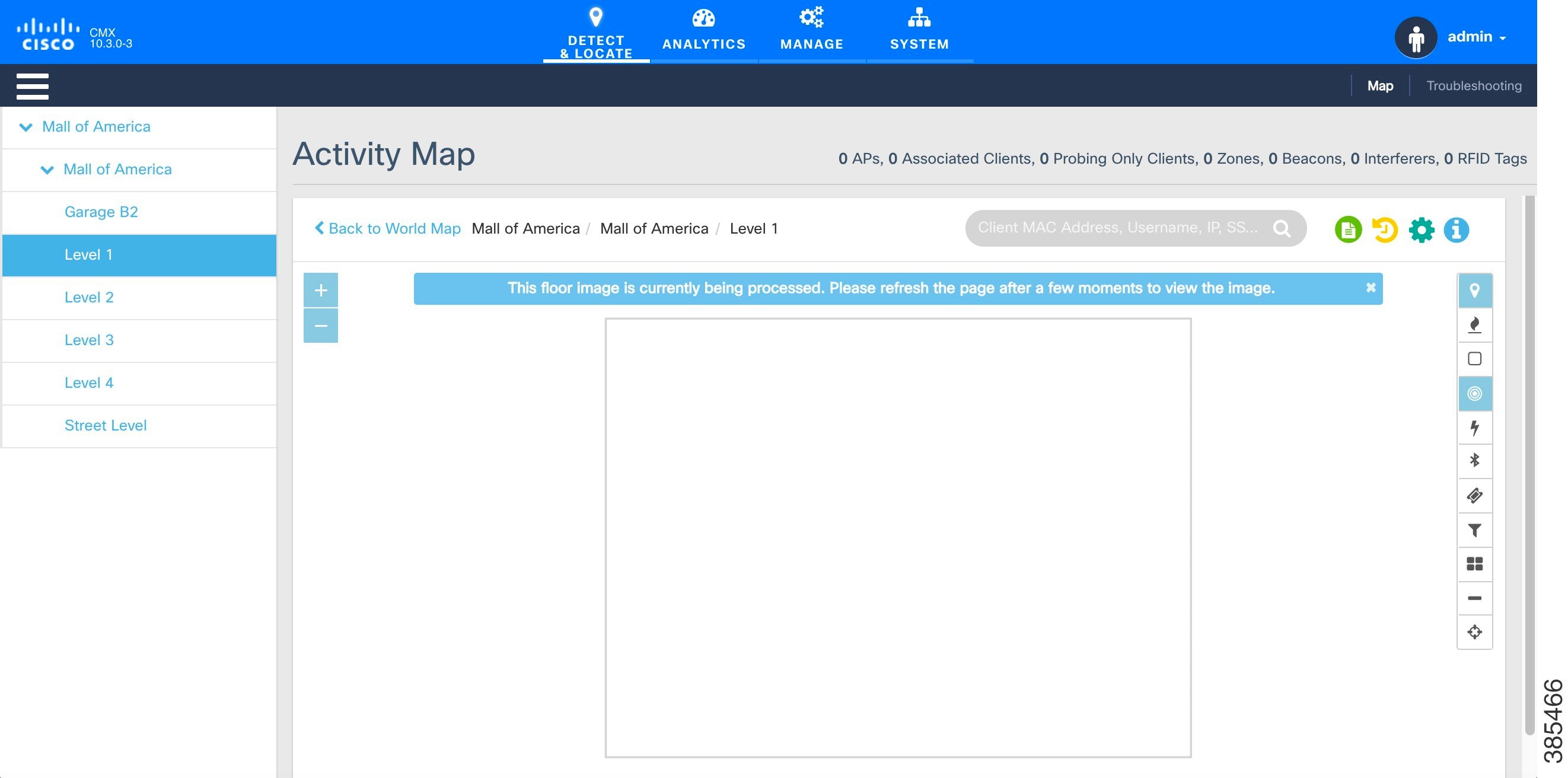Toggle the Clients location pin layer
Viewport: 1568px width, 778px height.
[x=1475, y=291]
